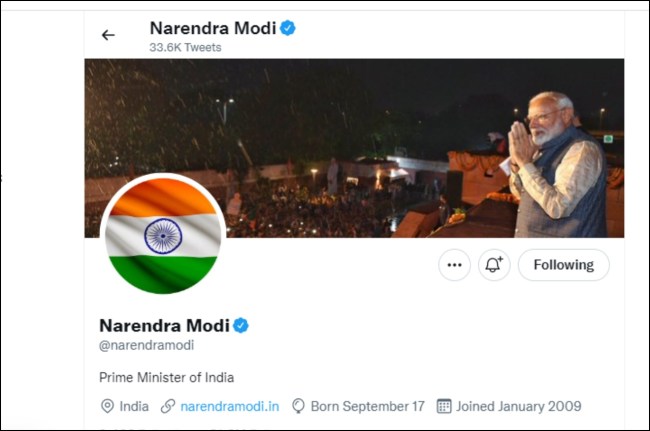Open the three-dot more options menu

[454, 265]
